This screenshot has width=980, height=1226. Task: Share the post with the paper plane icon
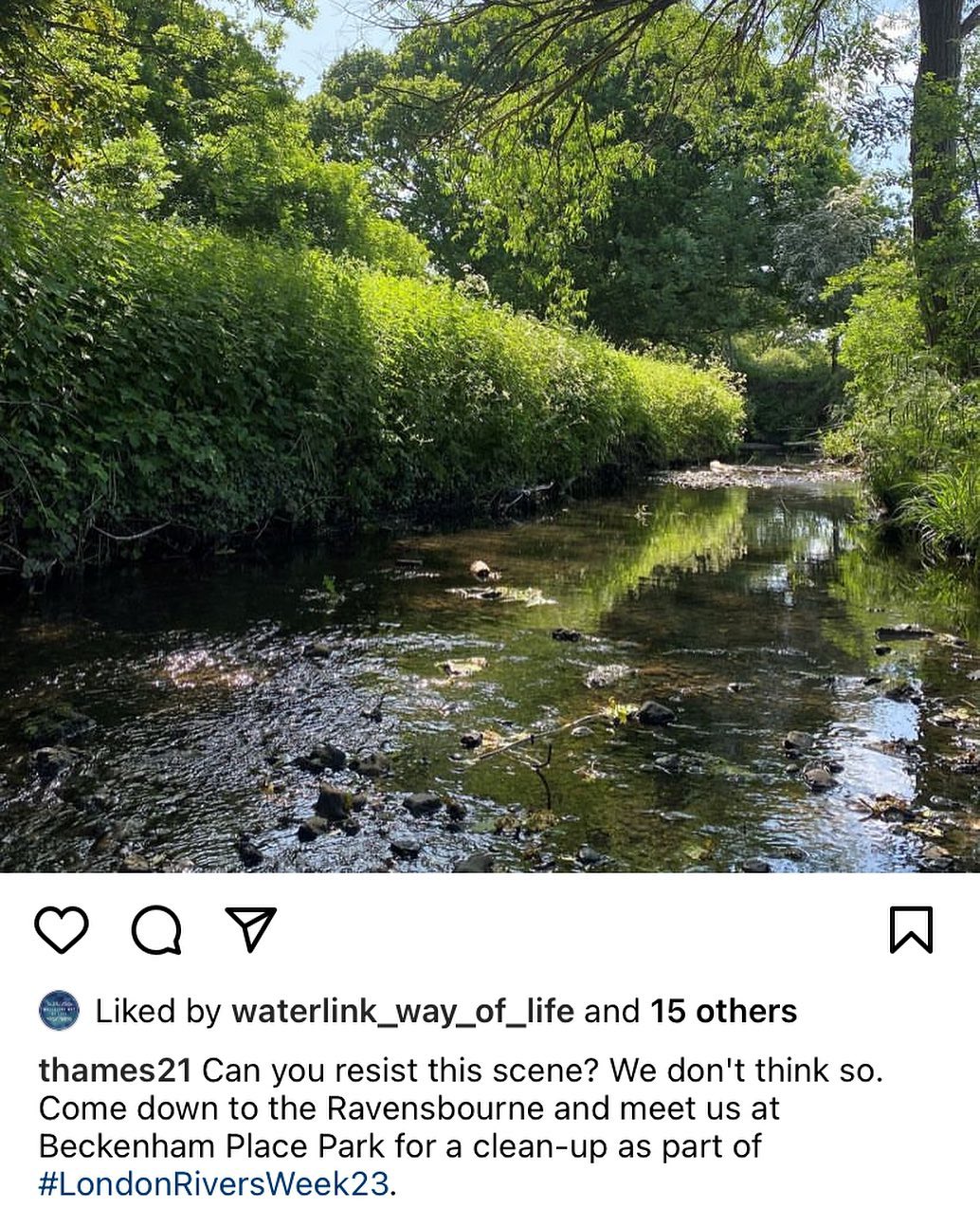click(251, 928)
